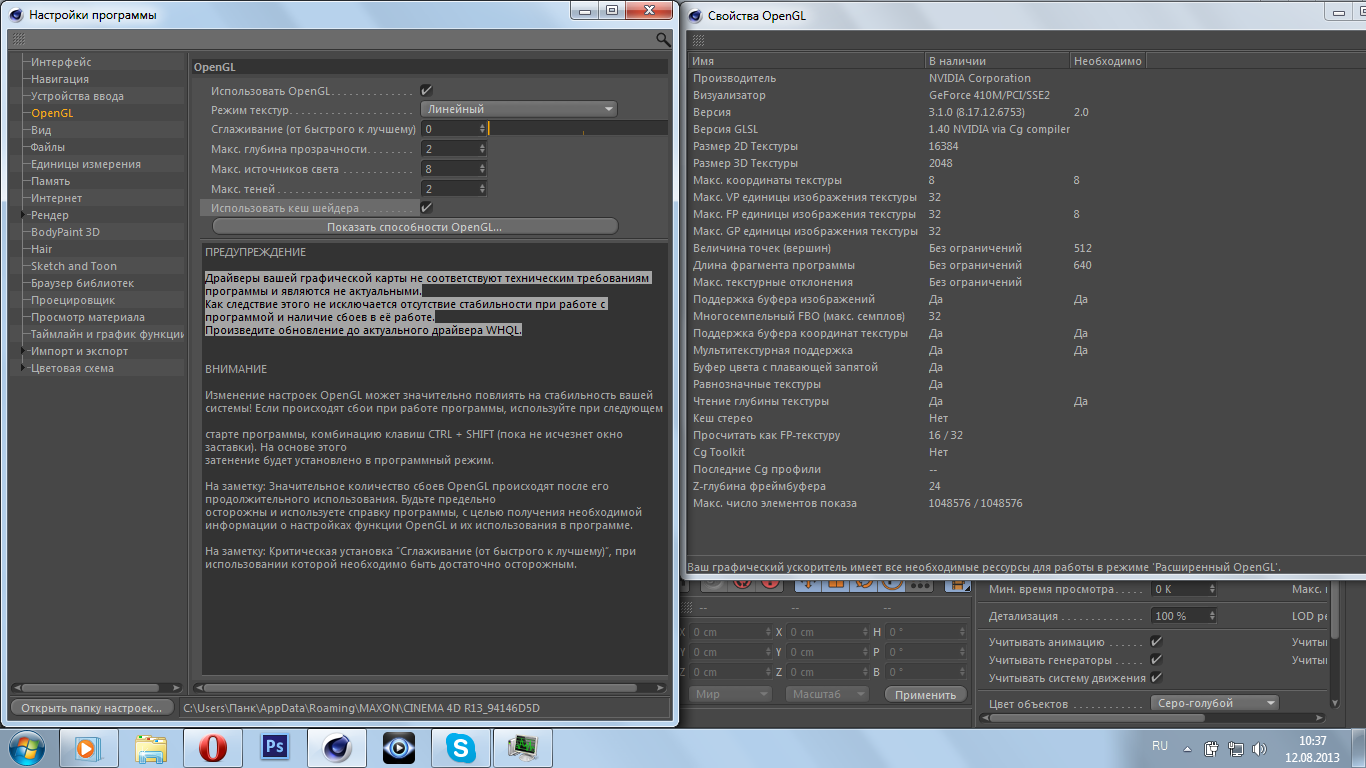The width and height of the screenshot is (1366, 768).
Task: Toggle the 'Использовать кеш шейдера' checkbox
Action: point(426,207)
